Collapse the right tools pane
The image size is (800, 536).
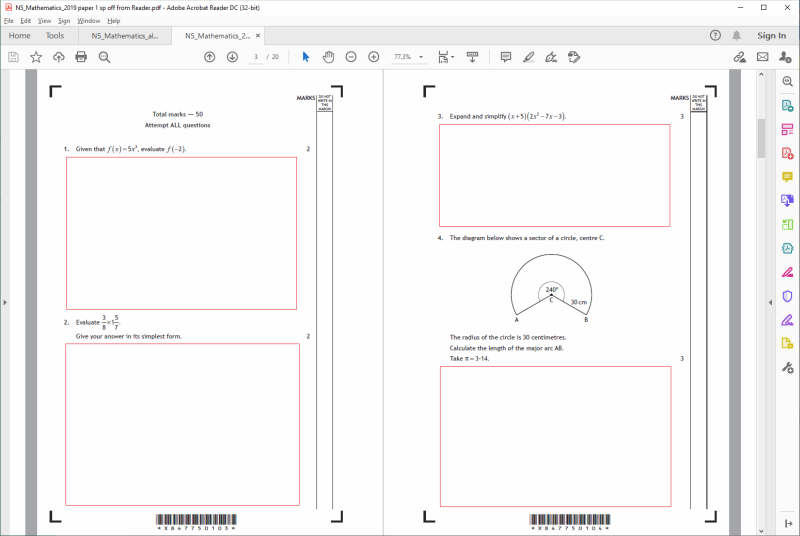[x=770, y=302]
